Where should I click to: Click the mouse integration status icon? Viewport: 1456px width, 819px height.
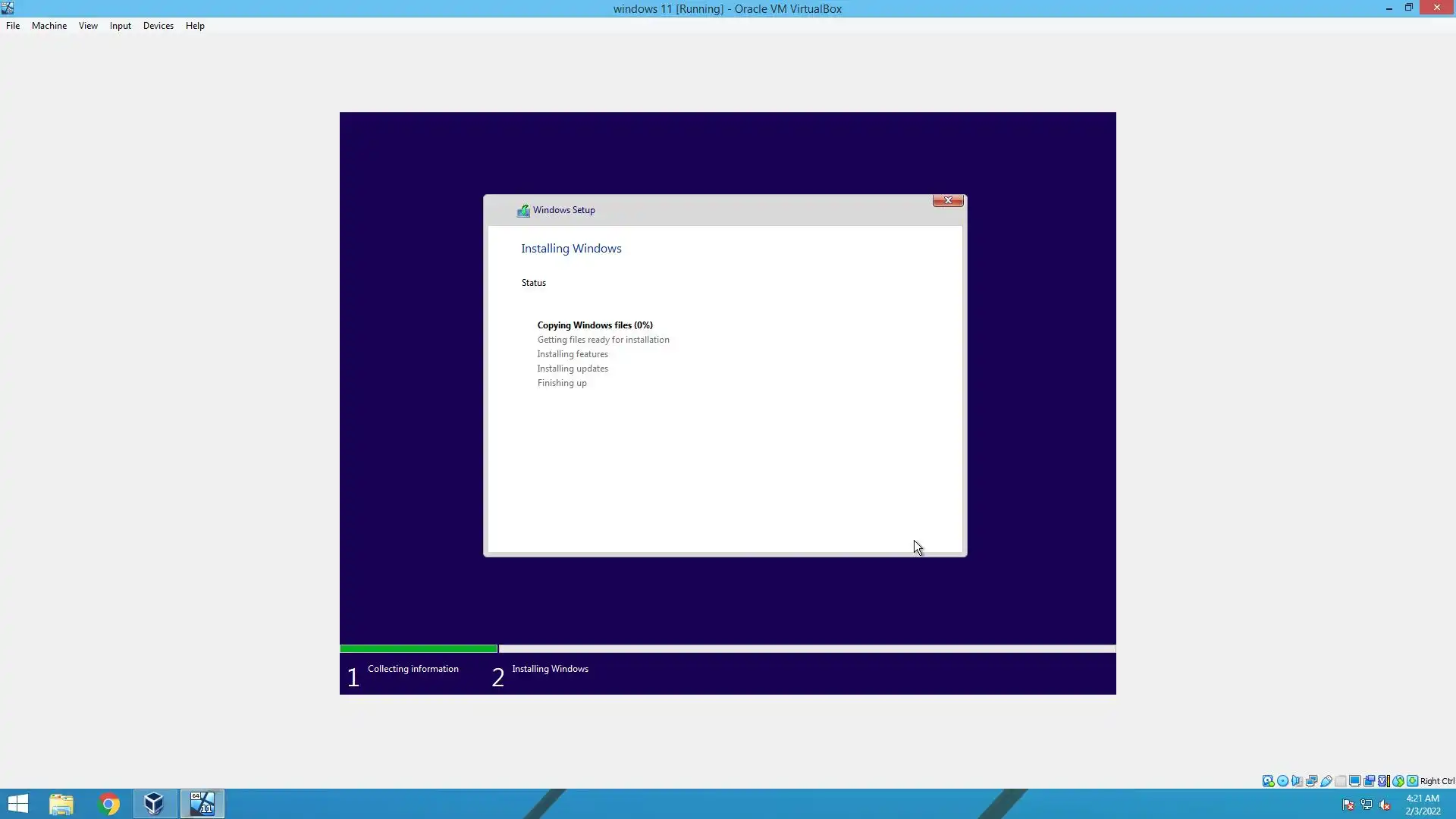pos(1398,781)
